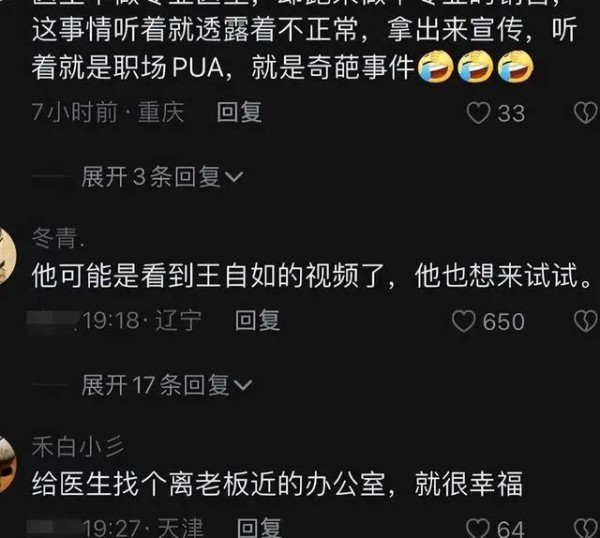Click chevron next to 展开3条回复
600x538 pixels.
tap(234, 177)
